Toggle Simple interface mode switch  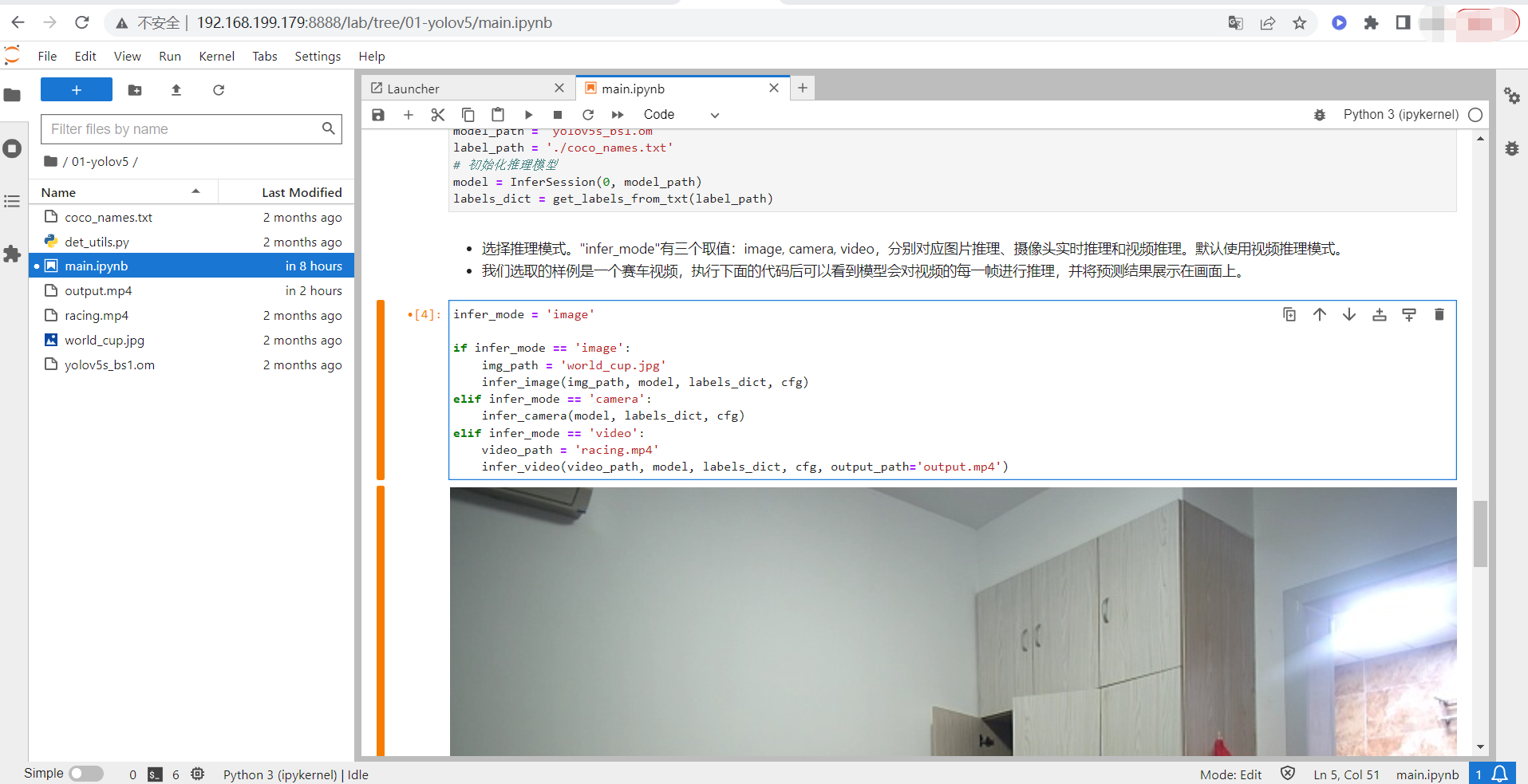pyautogui.click(x=86, y=774)
